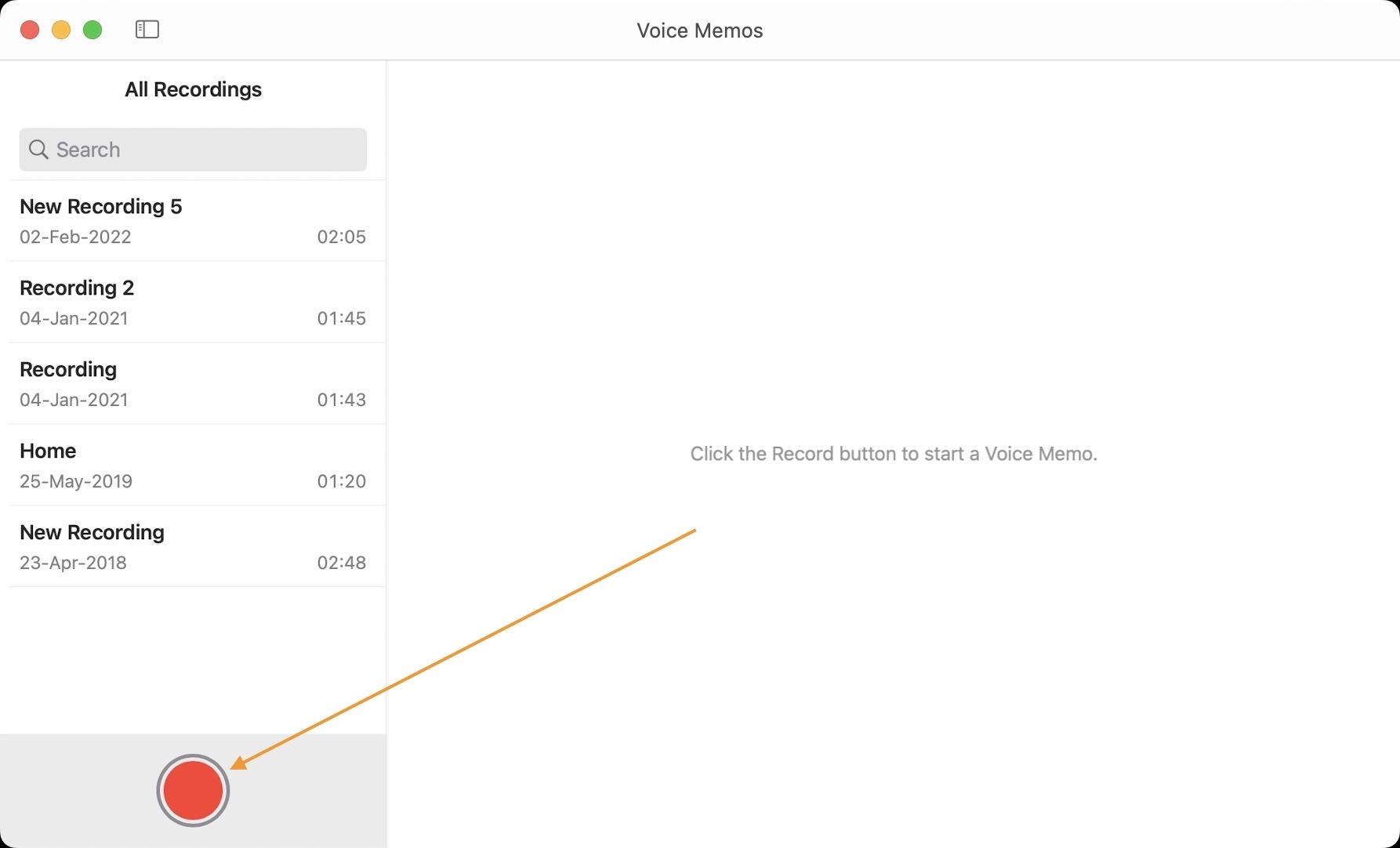This screenshot has width=1400, height=848.
Task: Click the record hint text in main pane
Action: coord(893,454)
